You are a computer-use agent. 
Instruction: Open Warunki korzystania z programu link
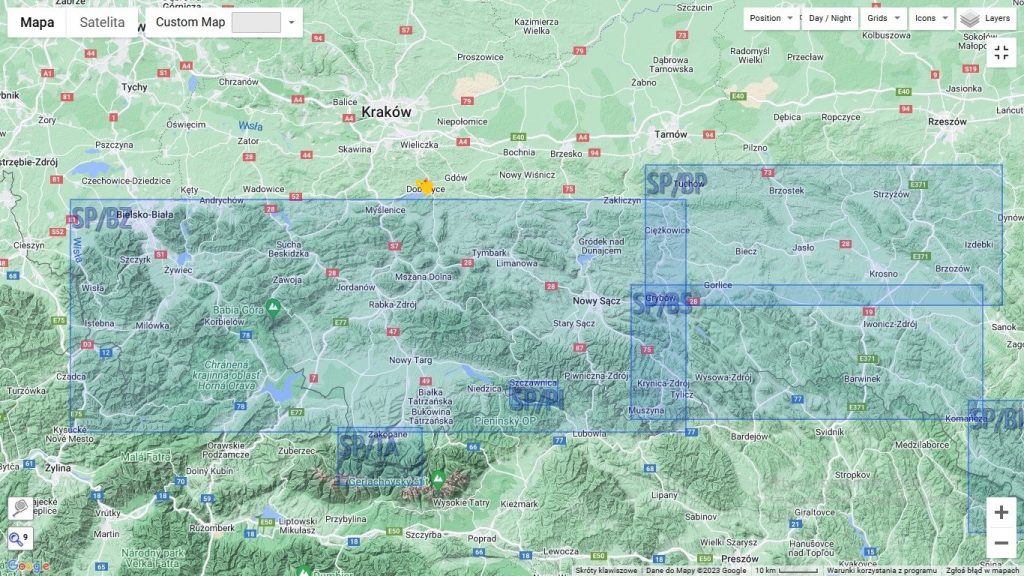pyautogui.click(x=881, y=571)
